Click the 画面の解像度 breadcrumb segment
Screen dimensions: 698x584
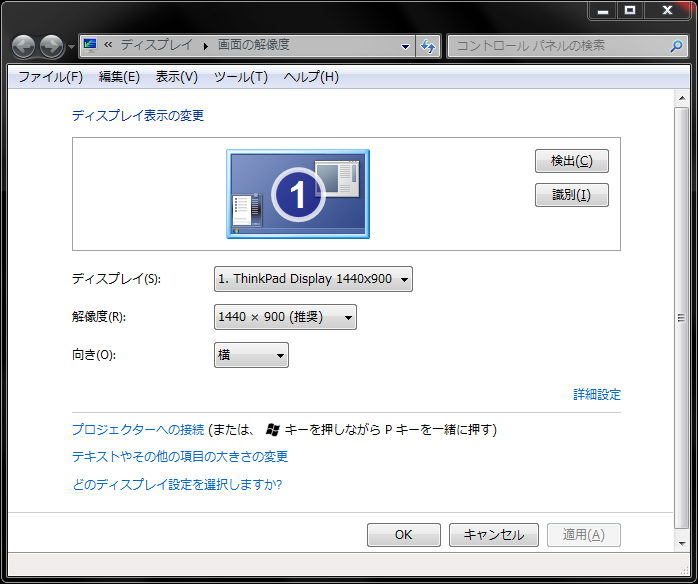(253, 45)
